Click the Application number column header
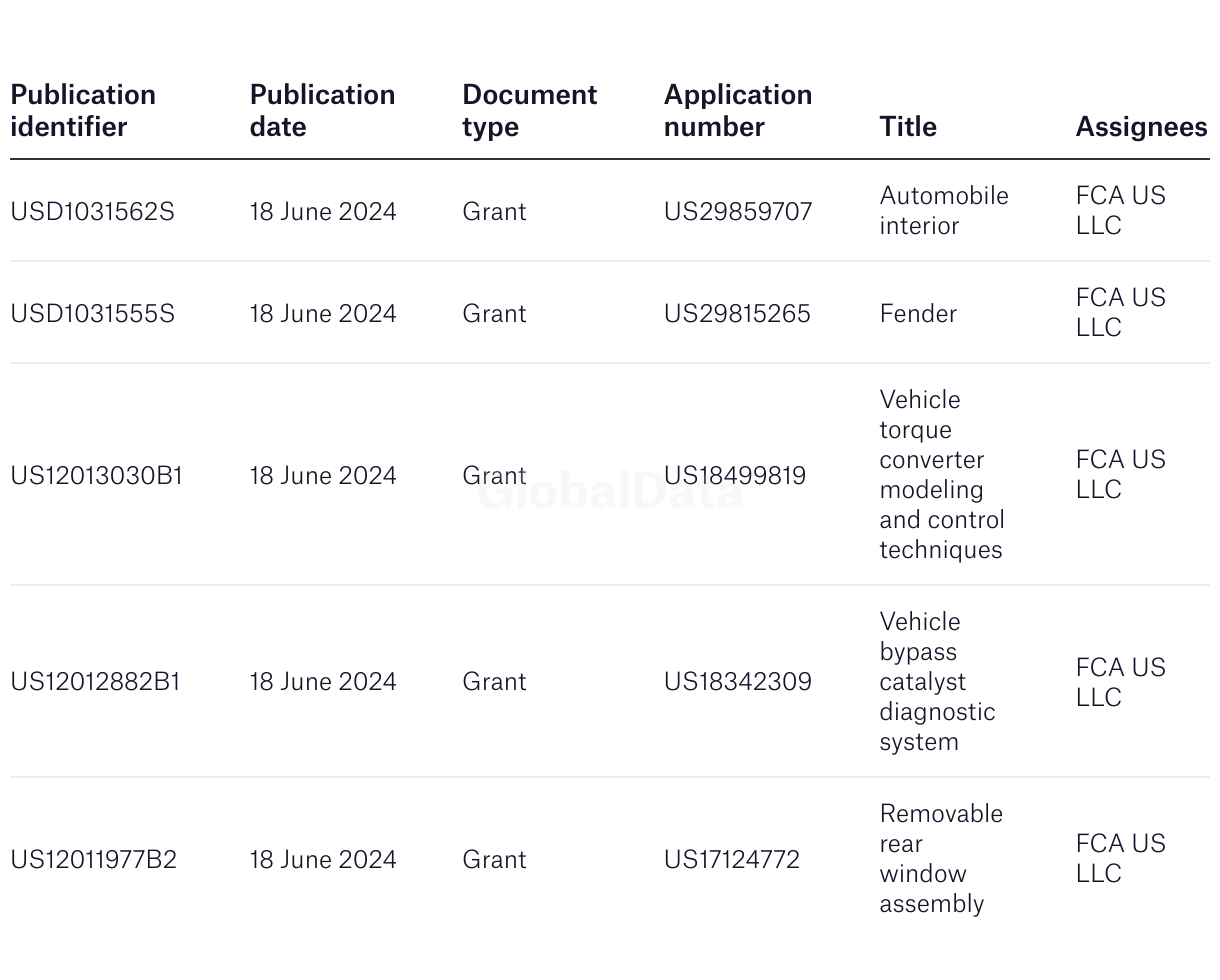This screenshot has width=1220, height=980. (x=738, y=111)
